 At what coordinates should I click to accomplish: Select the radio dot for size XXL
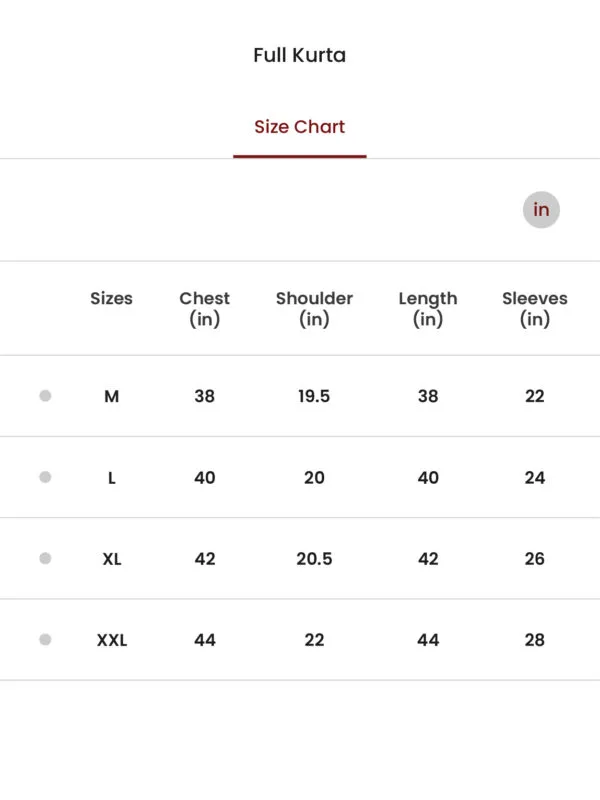[45, 639]
